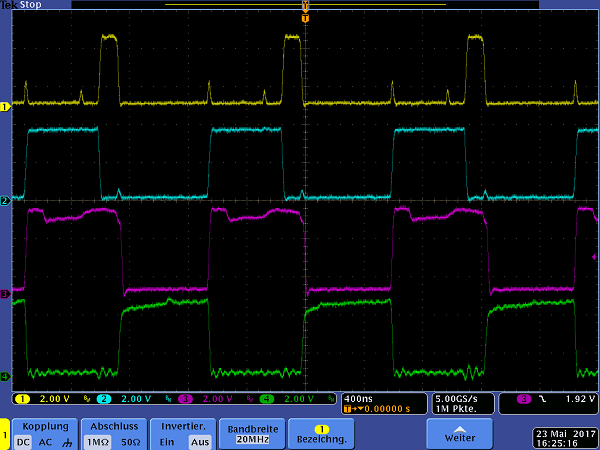The width and height of the screenshot is (600, 450).
Task: Select ground coupling symbol under Kopplung
Action: point(65,441)
